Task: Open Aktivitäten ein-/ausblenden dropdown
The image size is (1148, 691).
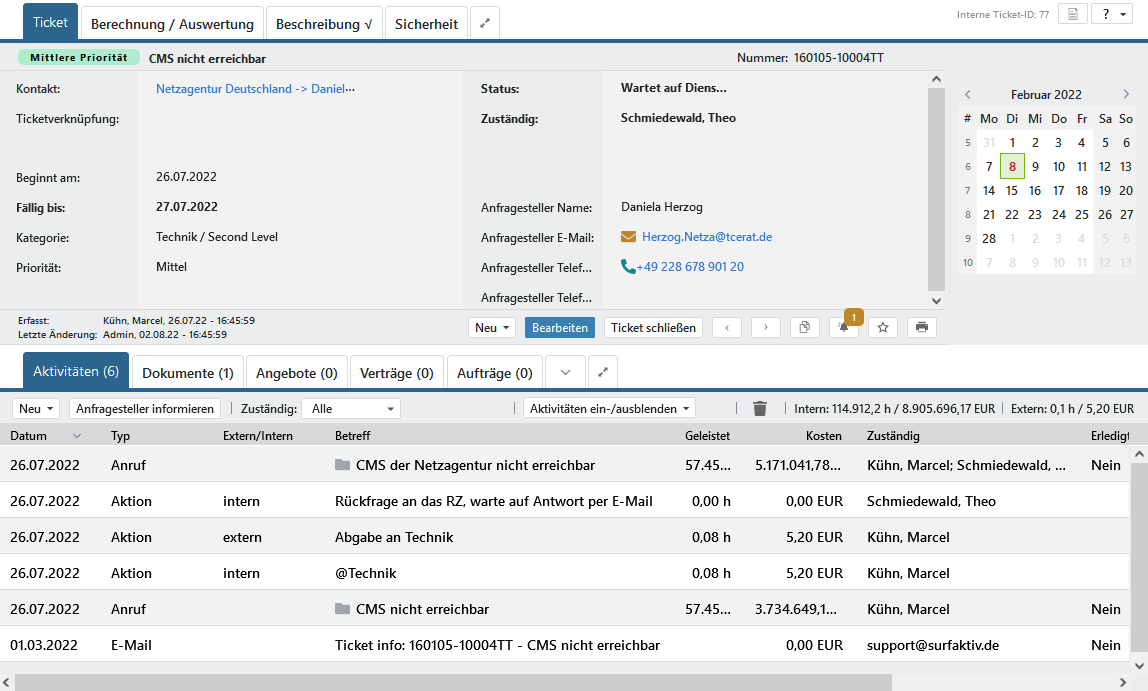Action: (609, 408)
